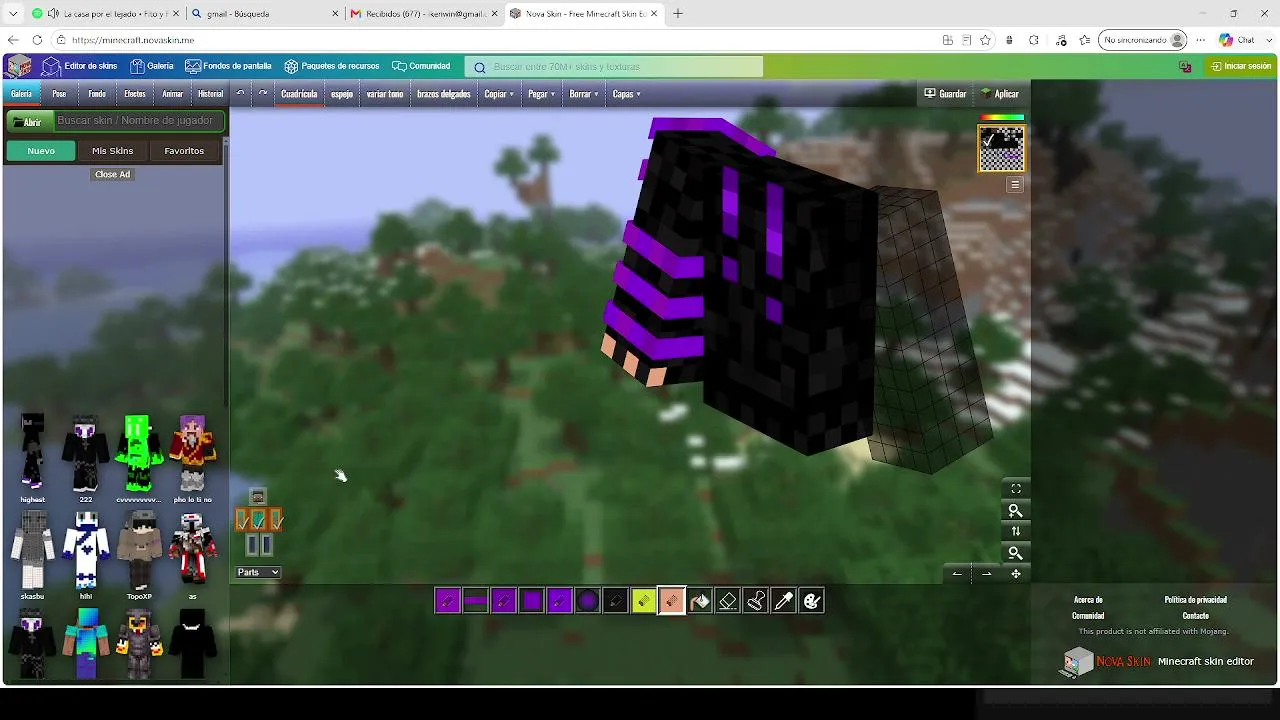The image size is (1280, 720).
Task: Select the first purple pencil swatch
Action: pos(448,601)
